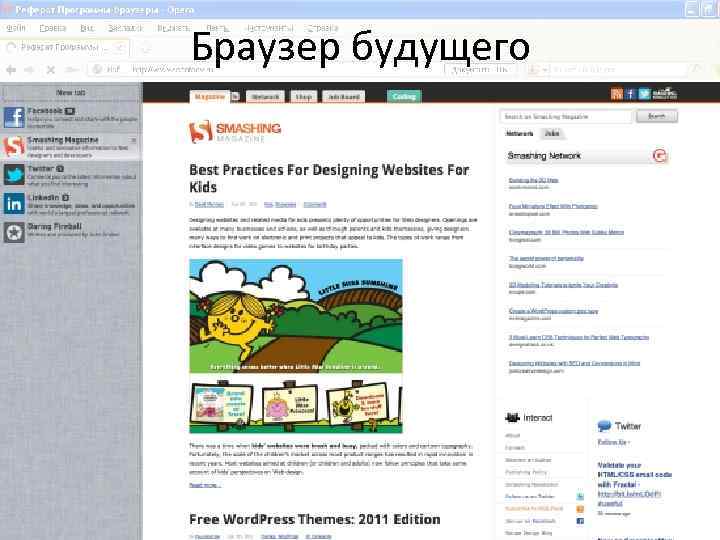Select the Magazine navigation tab
Screen dimensions: 720x540
coord(209,96)
